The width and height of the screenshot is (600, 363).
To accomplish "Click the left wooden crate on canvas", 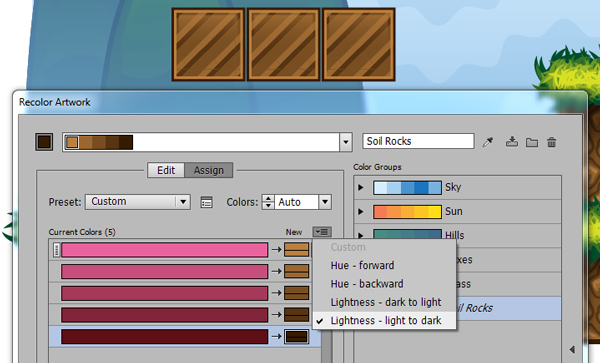I will tap(208, 45).
